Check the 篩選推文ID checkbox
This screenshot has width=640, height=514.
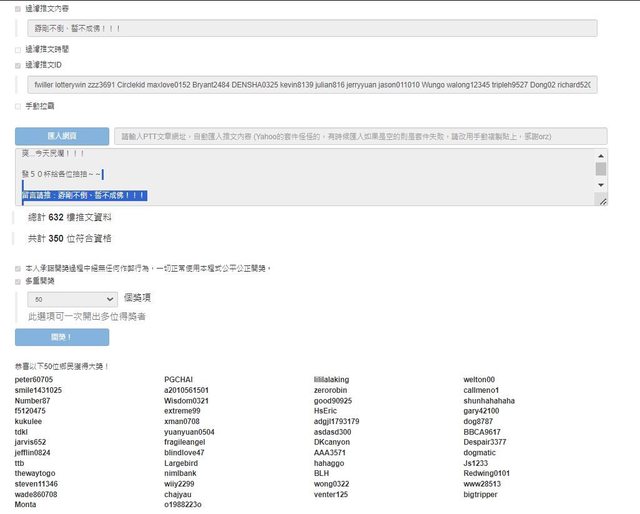[x=18, y=65]
